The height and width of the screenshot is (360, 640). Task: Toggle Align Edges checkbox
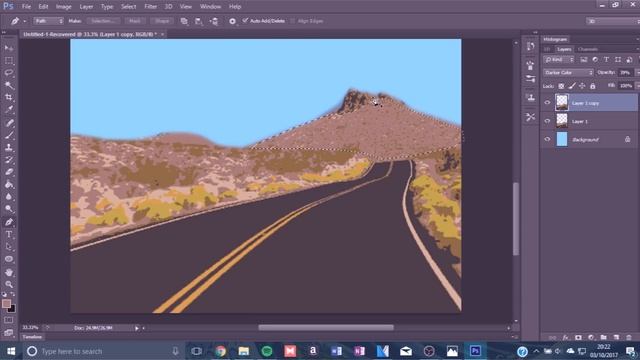click(293, 21)
